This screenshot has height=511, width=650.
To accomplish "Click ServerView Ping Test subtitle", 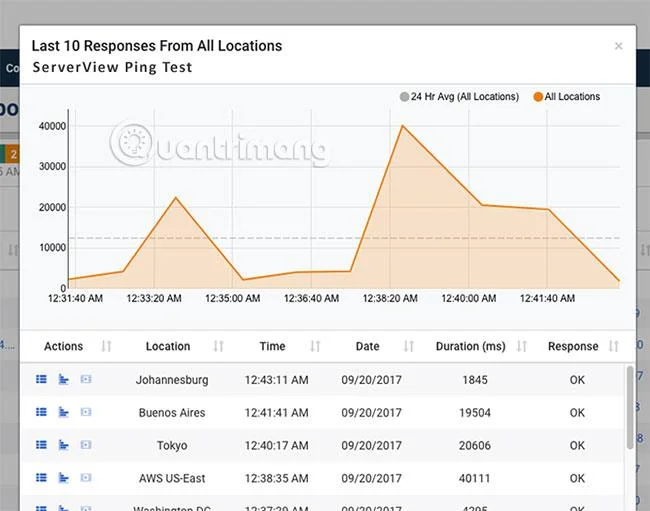I will click(112, 67).
